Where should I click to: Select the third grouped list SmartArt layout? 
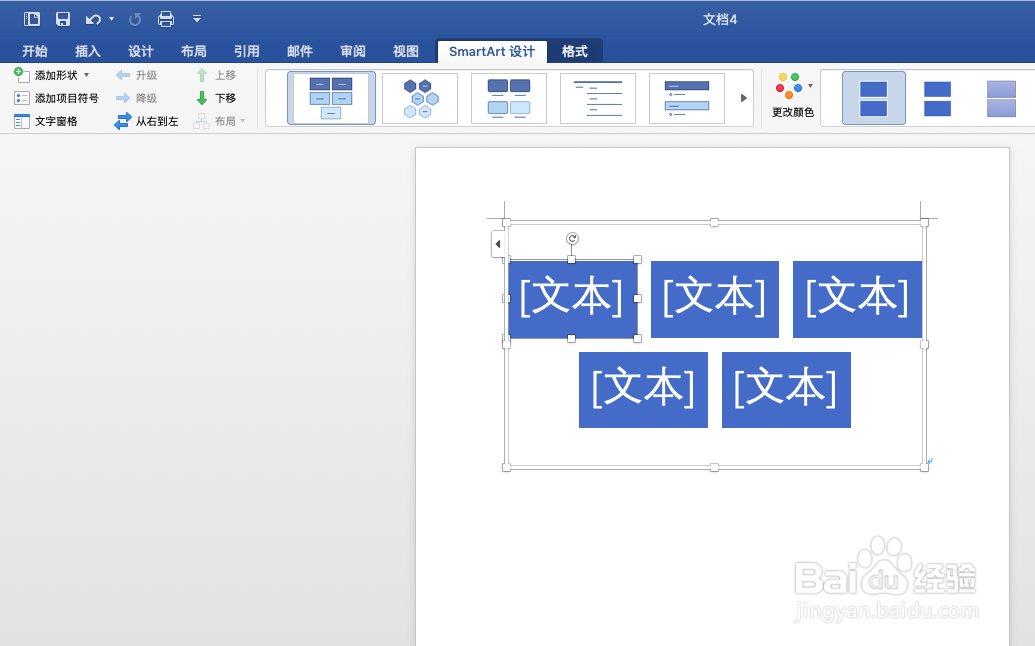[509, 98]
